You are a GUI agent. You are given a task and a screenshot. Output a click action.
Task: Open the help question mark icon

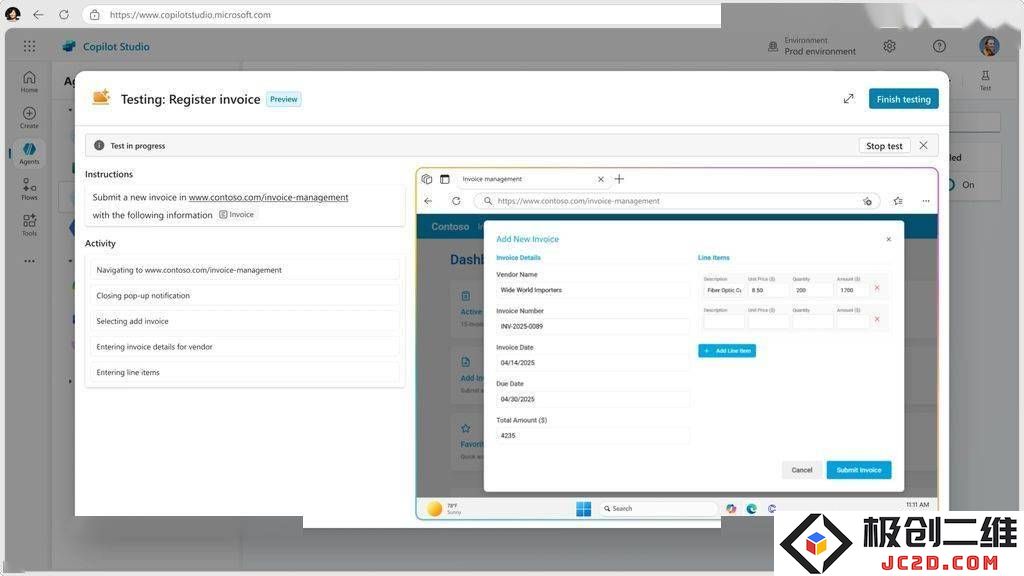[x=939, y=46]
